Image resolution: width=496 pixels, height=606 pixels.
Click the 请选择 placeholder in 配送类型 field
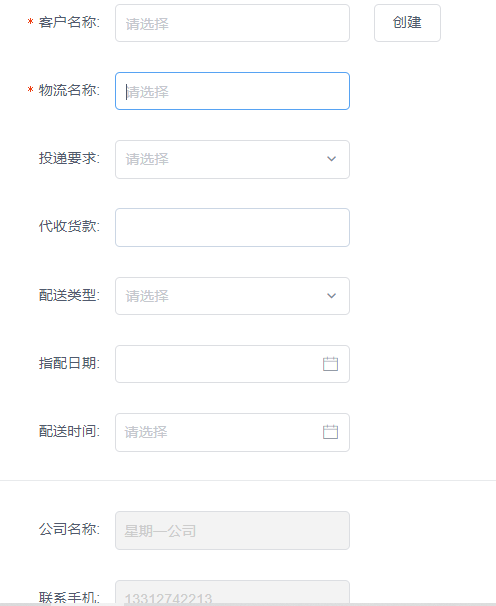[147, 296]
